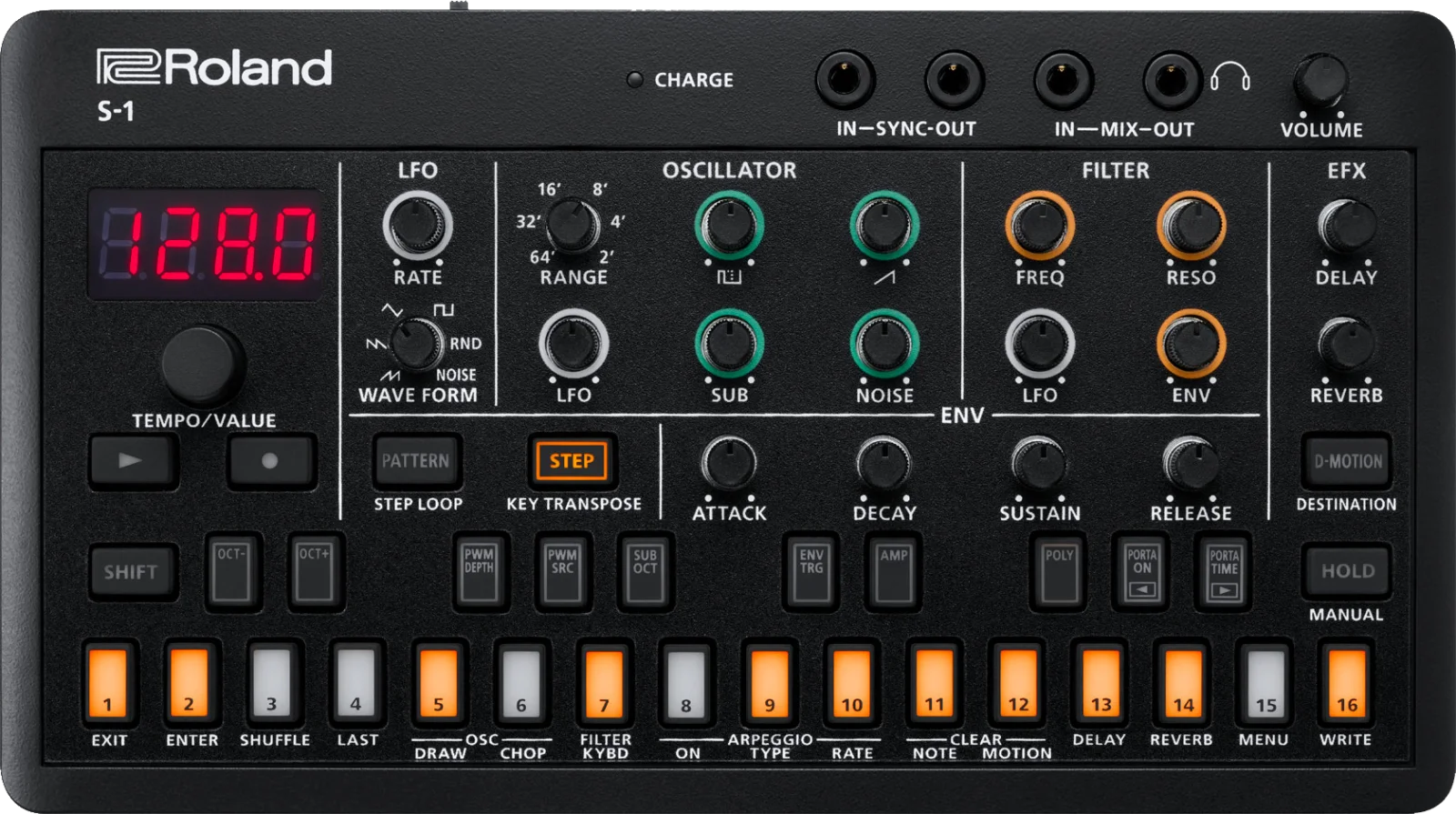Click step pad 8 ARPEGGIO ON

687,682
